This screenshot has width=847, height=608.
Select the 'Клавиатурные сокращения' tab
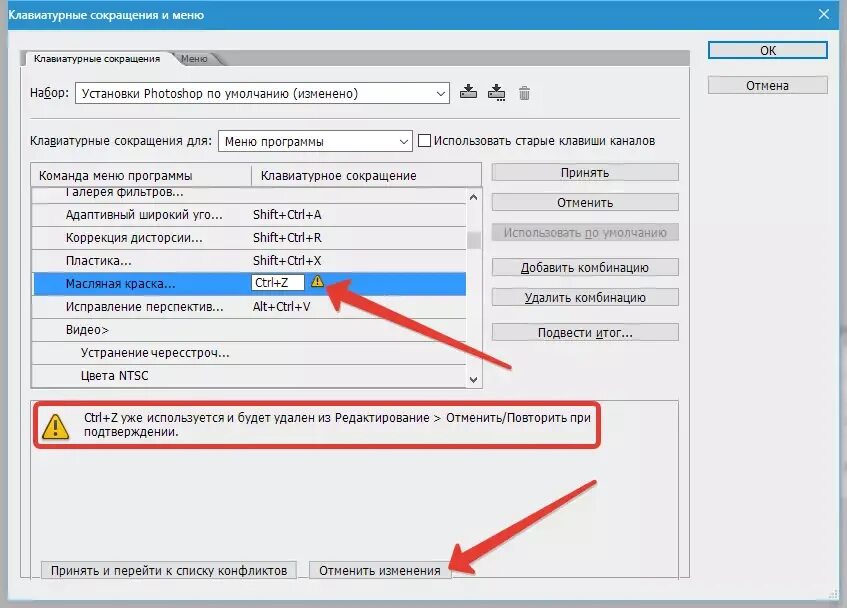coord(97,59)
